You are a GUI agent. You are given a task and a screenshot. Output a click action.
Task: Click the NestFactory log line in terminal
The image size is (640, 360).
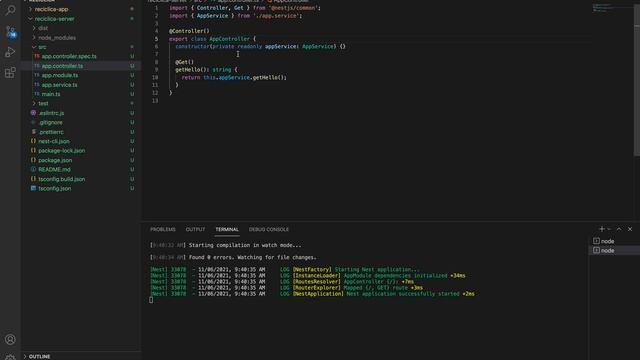click(x=284, y=269)
